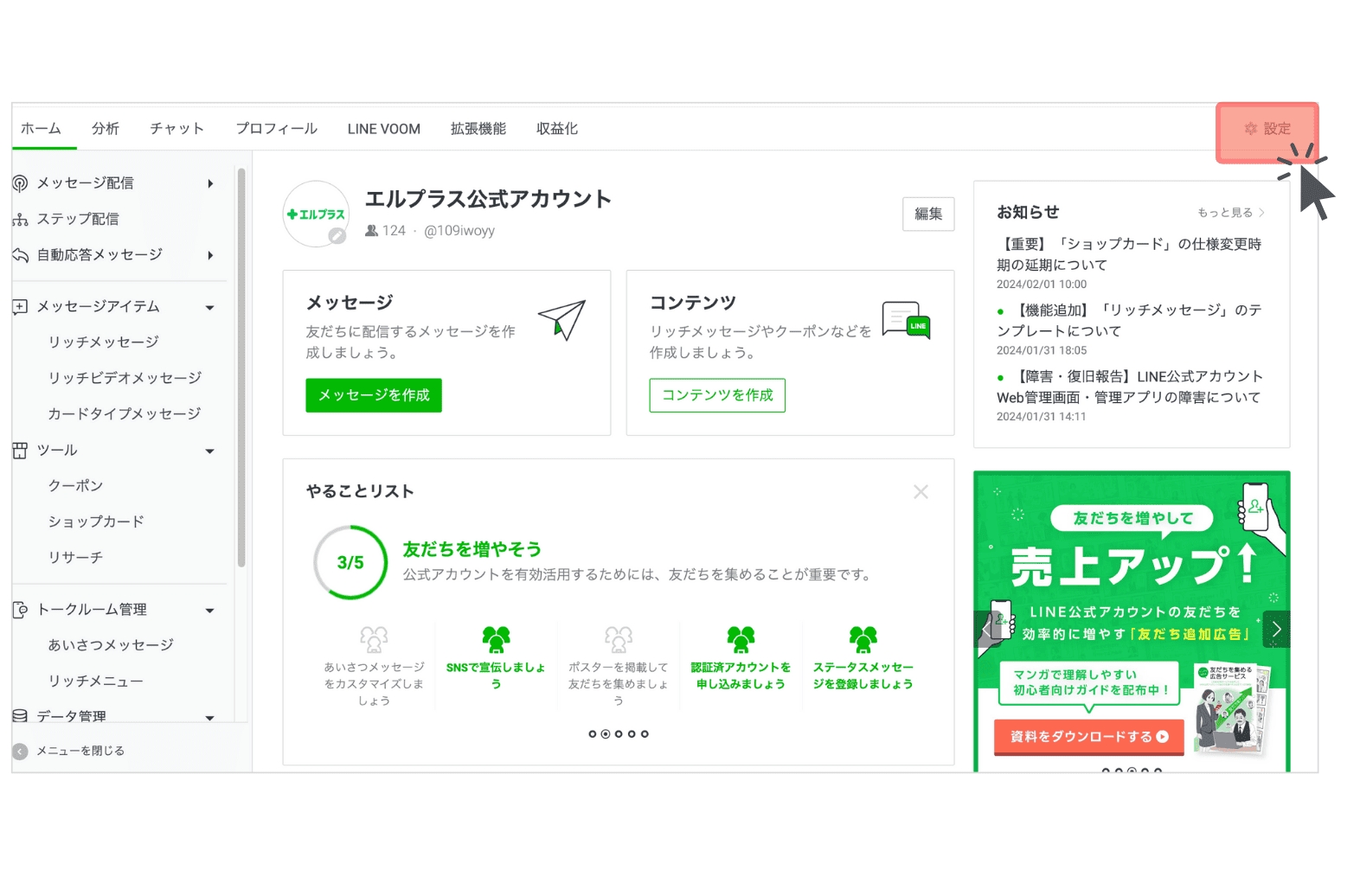This screenshot has height=896, width=1360.
Task: Select the second やることリスト pagination dot
Action: (606, 734)
